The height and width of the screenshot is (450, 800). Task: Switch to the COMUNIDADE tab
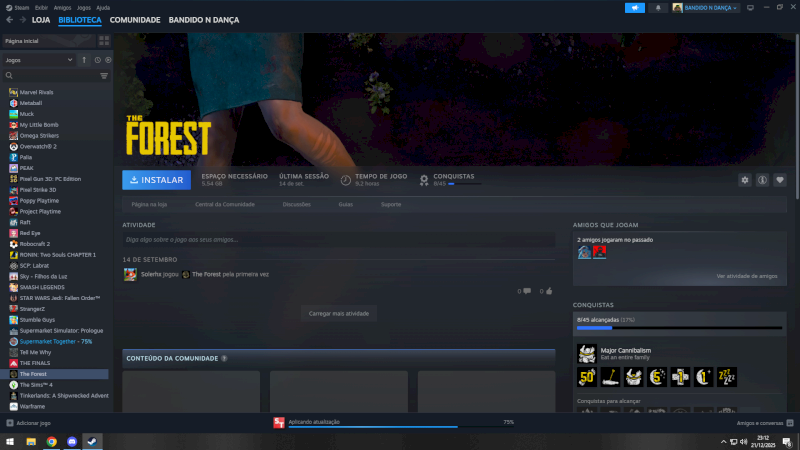tap(134, 20)
